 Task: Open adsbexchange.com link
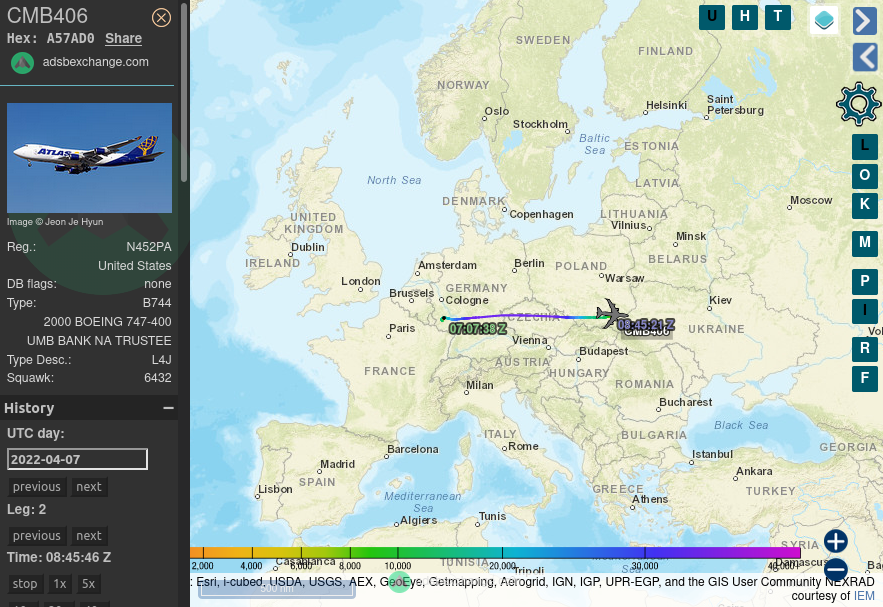[x=96, y=62]
